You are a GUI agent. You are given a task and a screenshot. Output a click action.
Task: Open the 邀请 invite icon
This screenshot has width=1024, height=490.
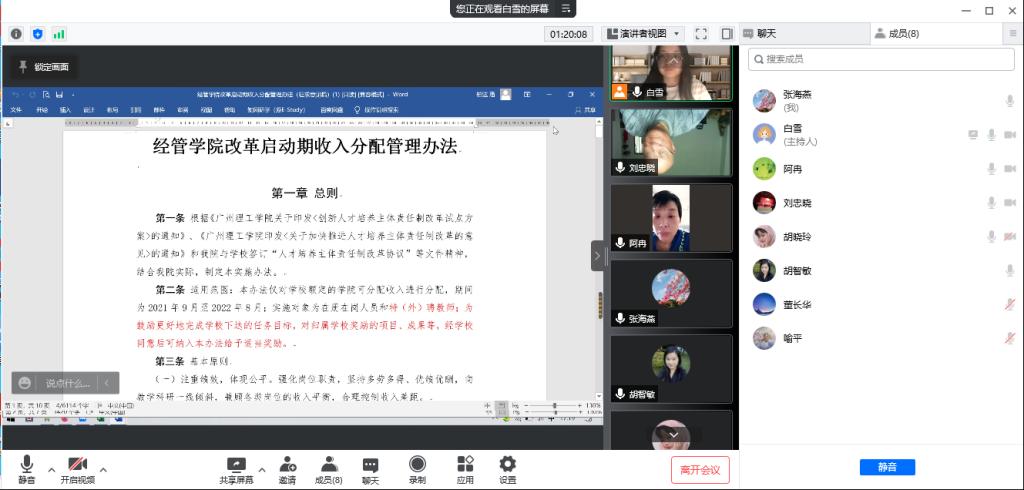click(x=287, y=465)
